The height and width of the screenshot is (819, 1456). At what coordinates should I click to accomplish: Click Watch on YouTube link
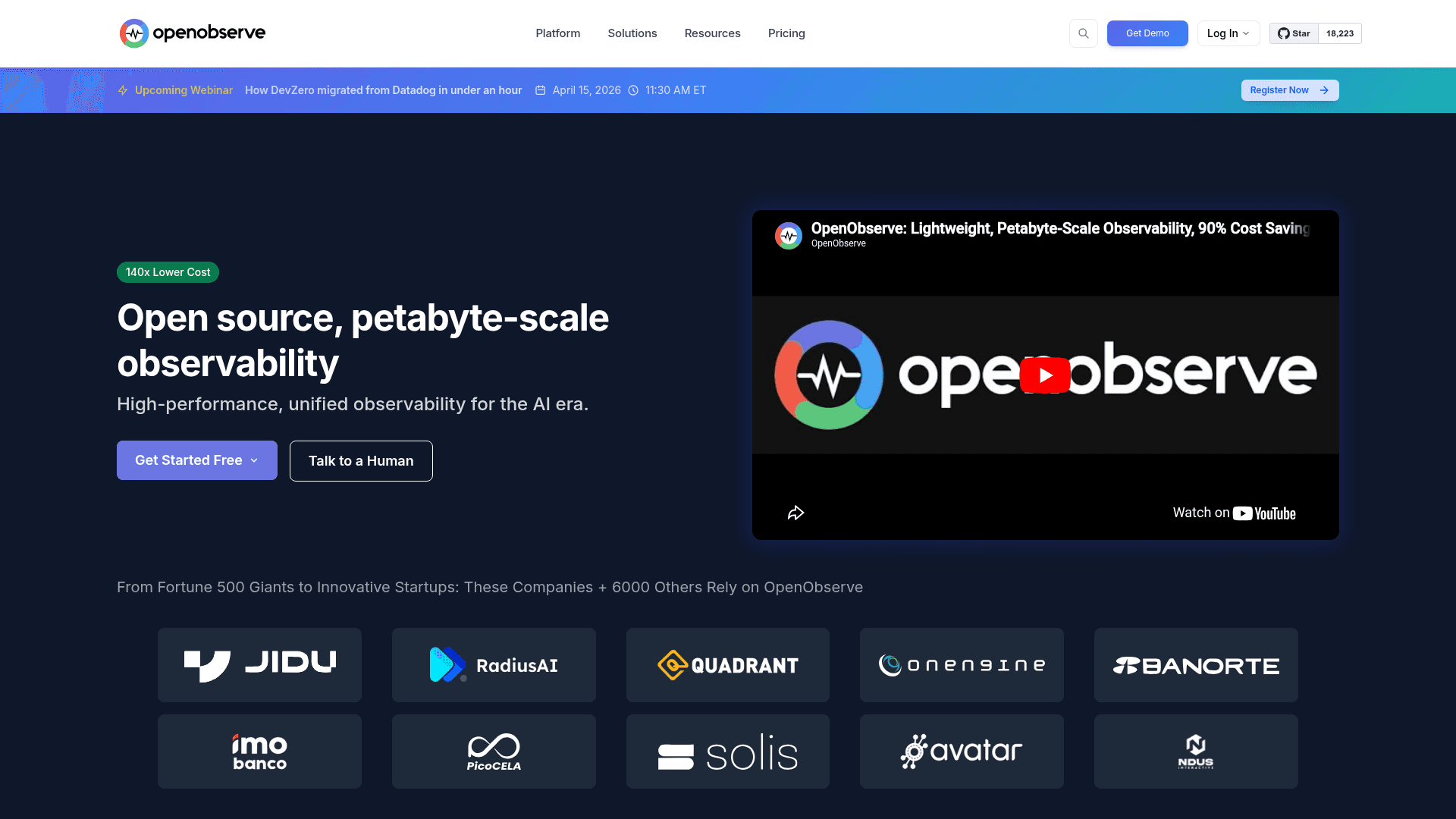[x=1233, y=513]
